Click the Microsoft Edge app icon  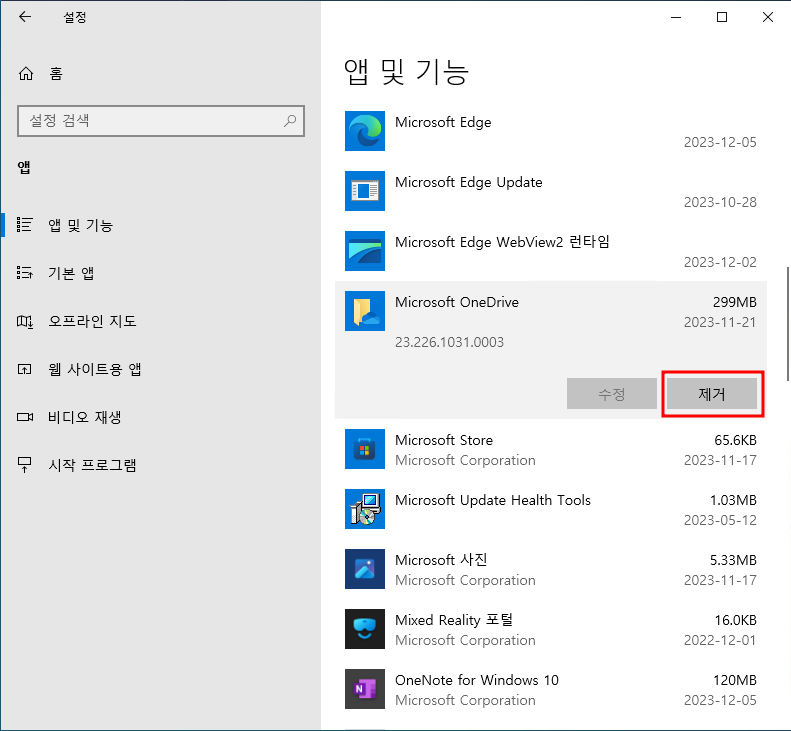[364, 131]
